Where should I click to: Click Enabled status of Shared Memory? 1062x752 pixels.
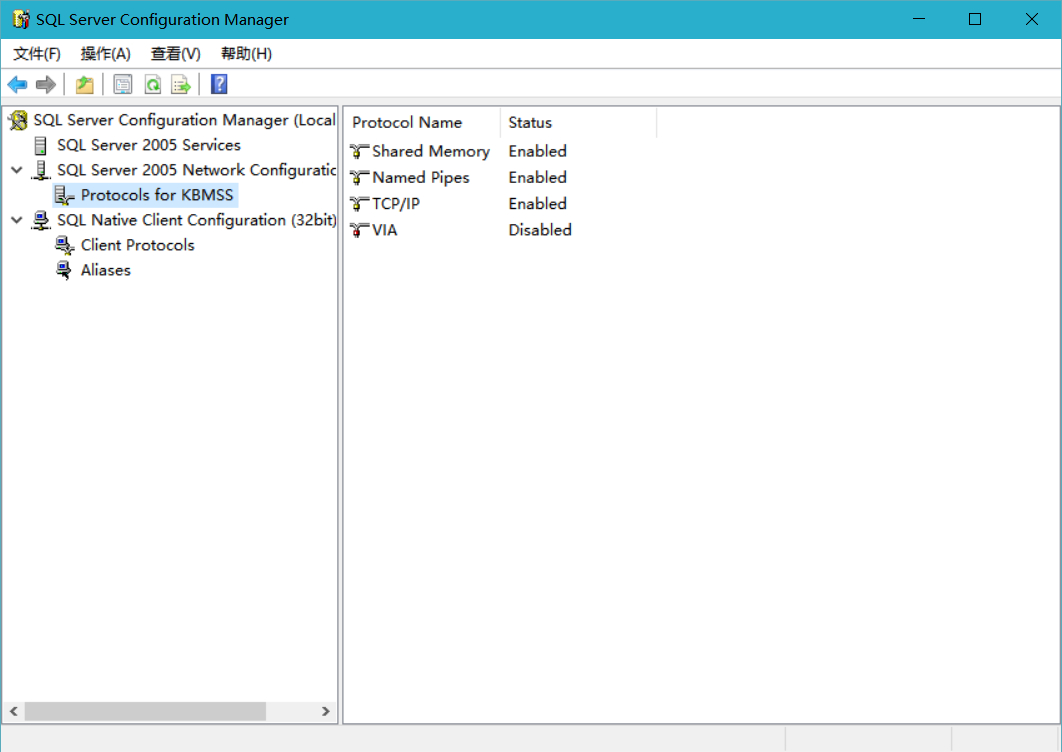[538, 151]
